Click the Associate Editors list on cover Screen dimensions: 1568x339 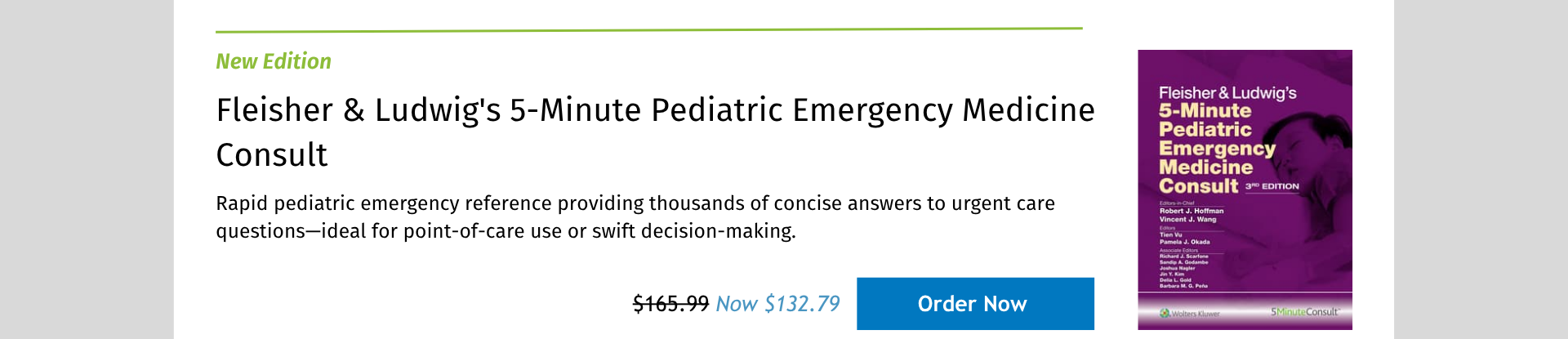point(1183,268)
